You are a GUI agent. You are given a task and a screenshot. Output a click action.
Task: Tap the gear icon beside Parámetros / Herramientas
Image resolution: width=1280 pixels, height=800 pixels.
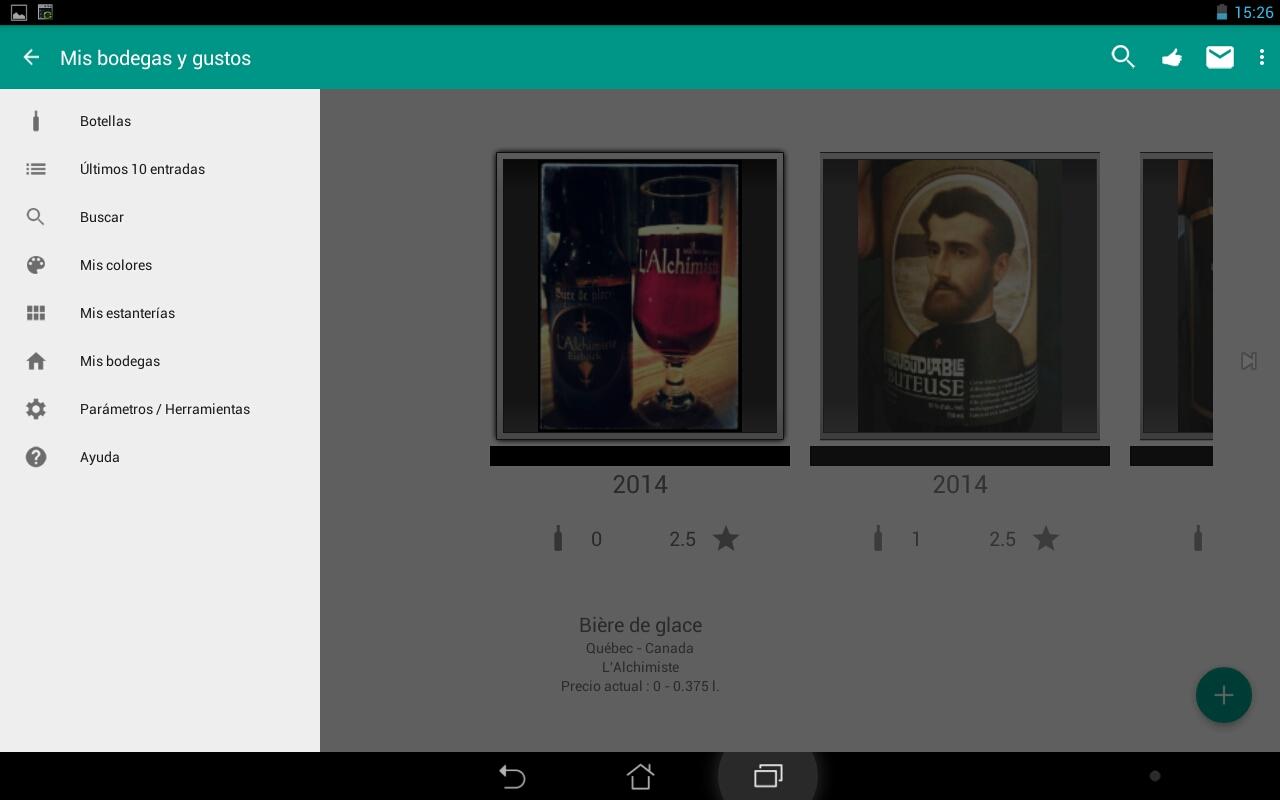[x=36, y=409]
